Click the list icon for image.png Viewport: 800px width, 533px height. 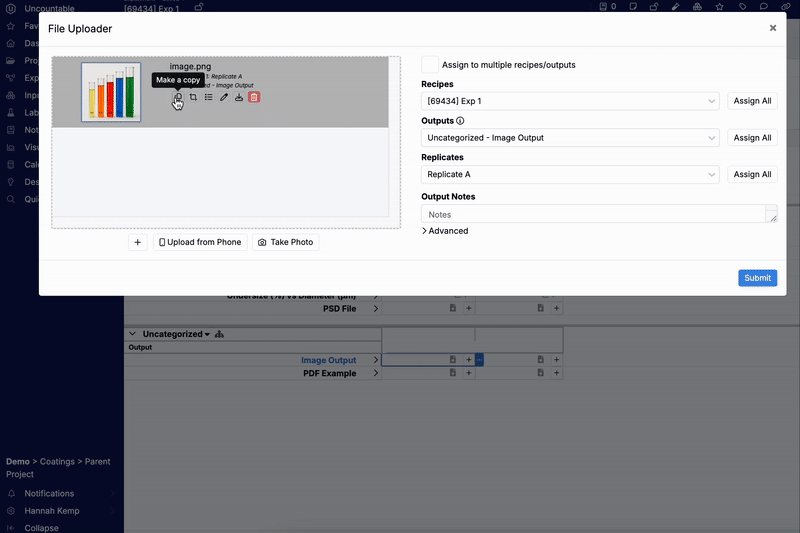208,97
